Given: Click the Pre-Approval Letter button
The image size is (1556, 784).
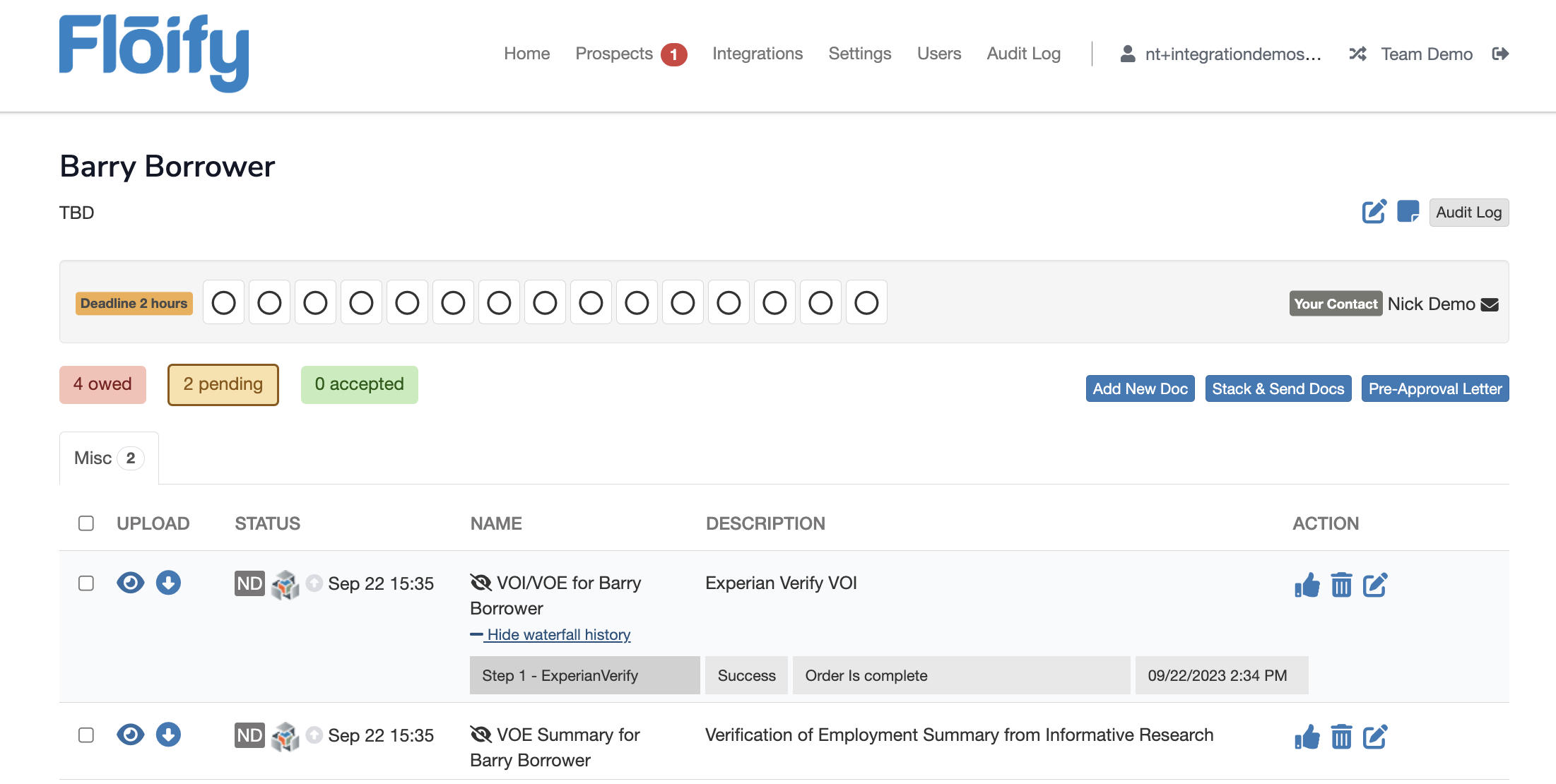Looking at the screenshot, I should [1434, 388].
